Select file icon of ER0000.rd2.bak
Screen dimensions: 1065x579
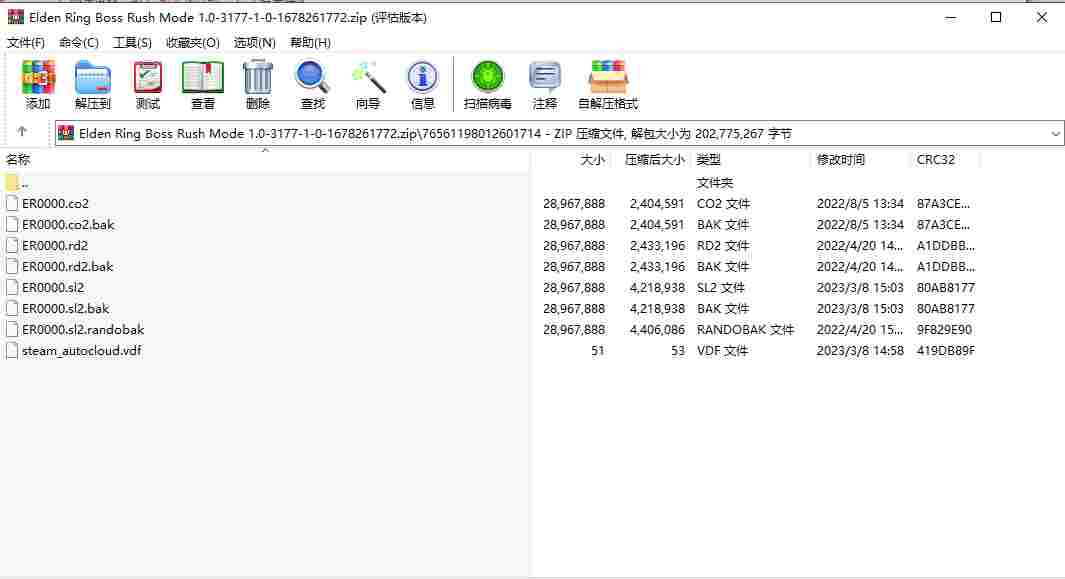12,266
